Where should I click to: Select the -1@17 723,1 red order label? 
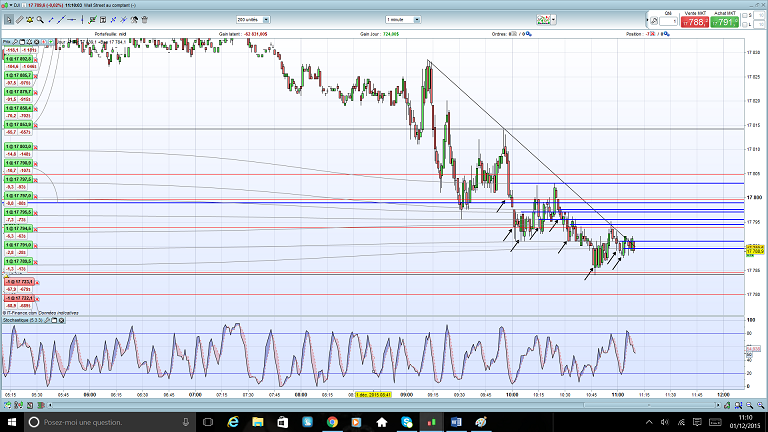coord(19,282)
